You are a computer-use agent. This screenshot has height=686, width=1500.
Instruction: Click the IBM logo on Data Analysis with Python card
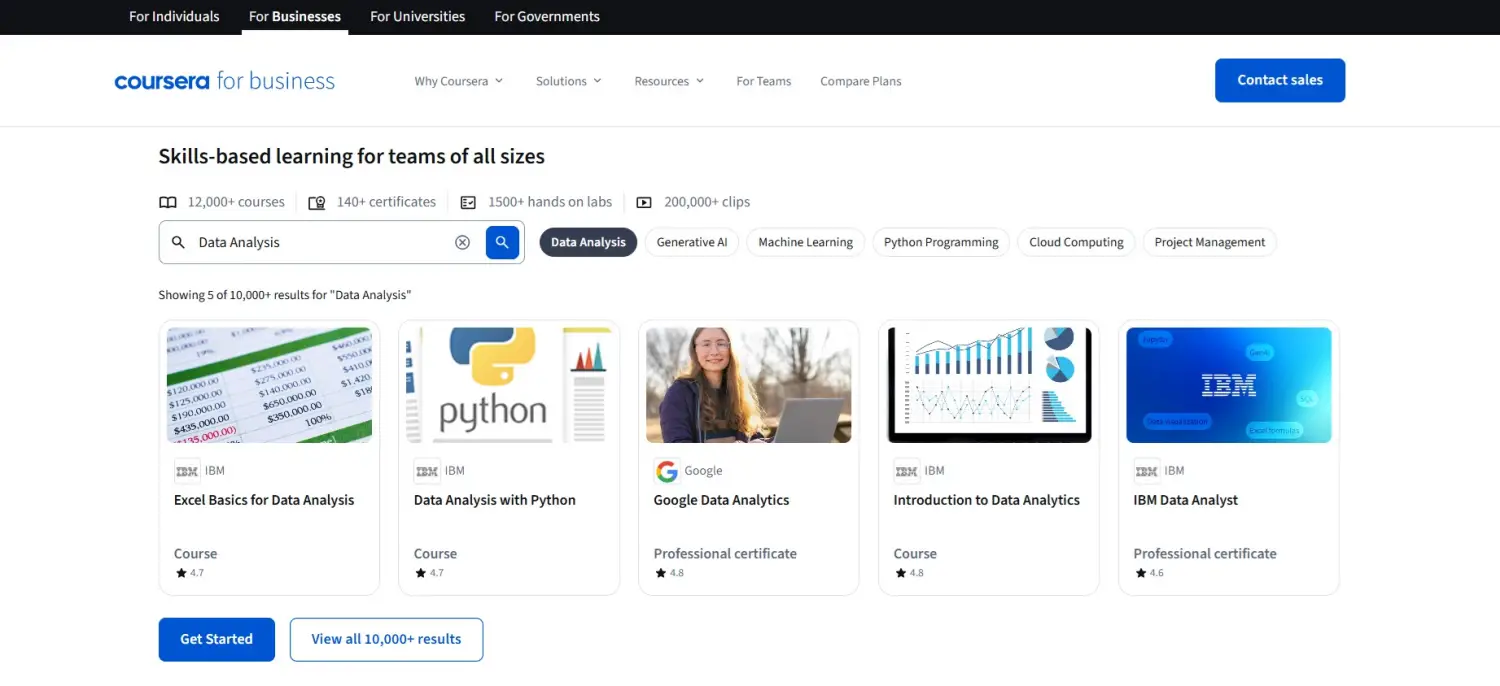tap(427, 471)
